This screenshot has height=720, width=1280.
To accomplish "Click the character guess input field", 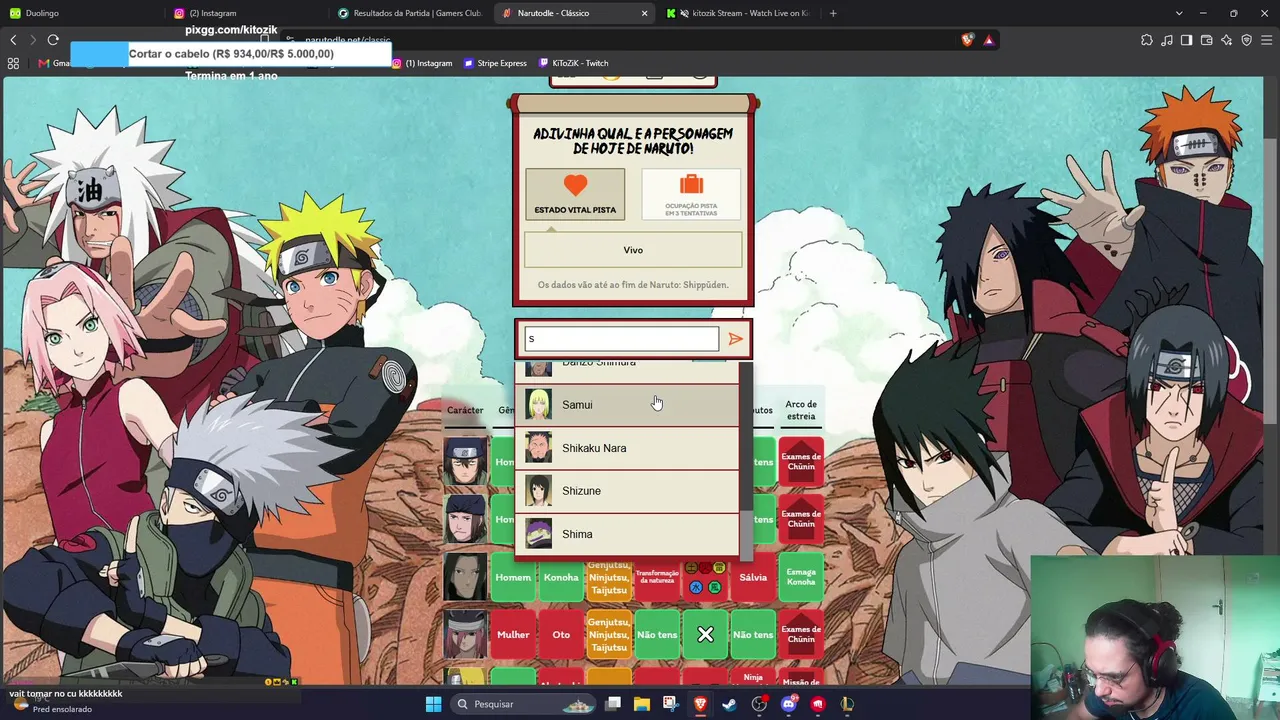I will click(621, 339).
